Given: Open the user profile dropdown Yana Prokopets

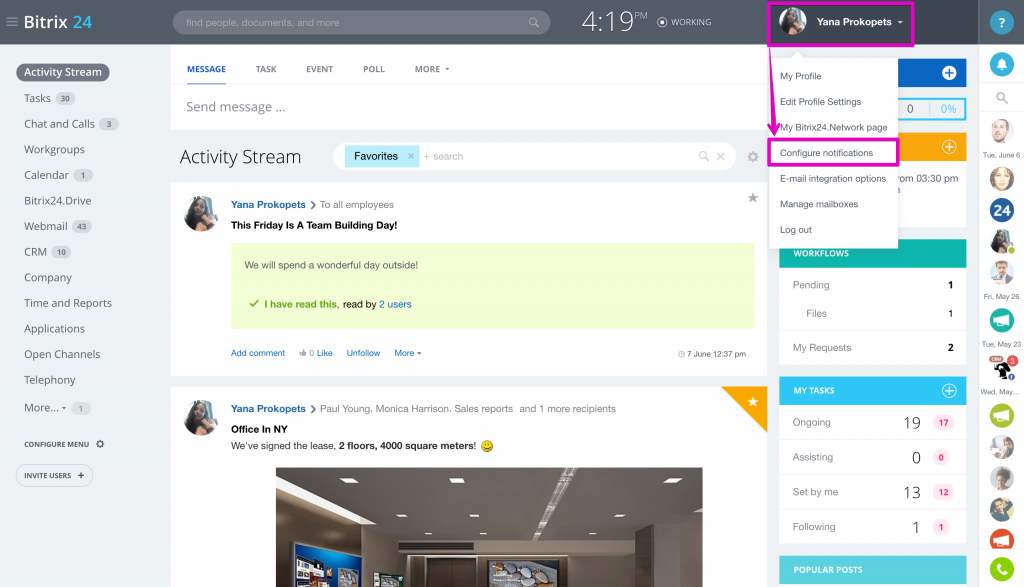Looking at the screenshot, I should click(x=840, y=22).
